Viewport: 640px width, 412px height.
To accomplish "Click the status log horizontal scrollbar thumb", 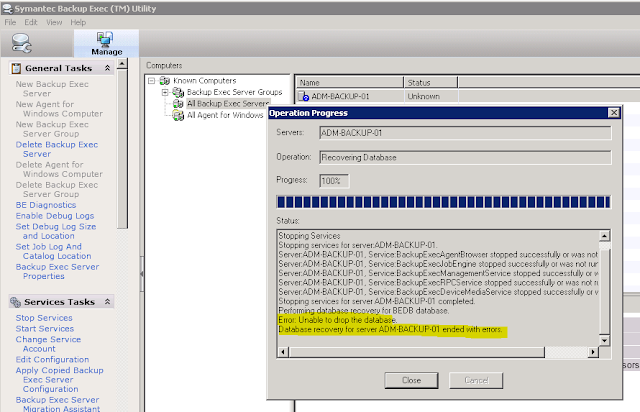I will 416,352.
